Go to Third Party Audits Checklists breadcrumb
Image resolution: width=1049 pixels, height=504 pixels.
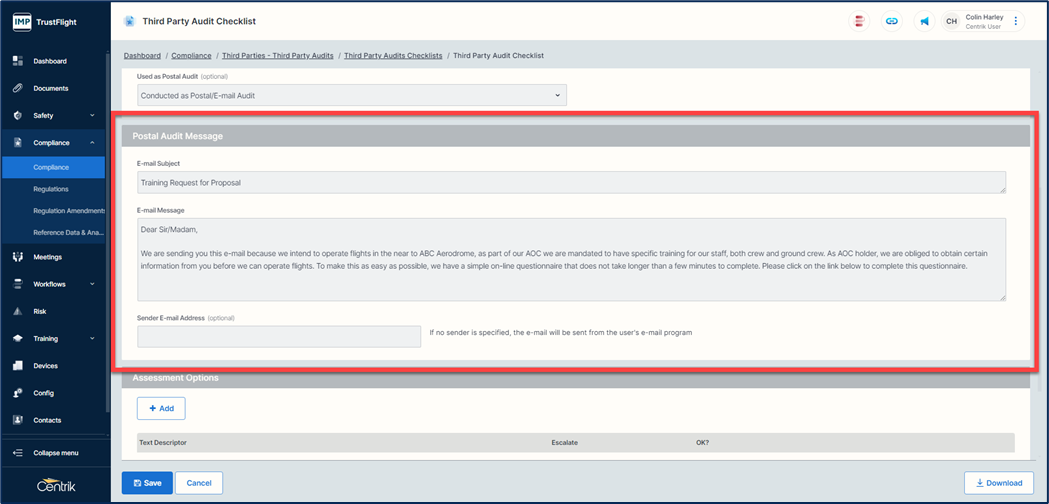coord(393,56)
